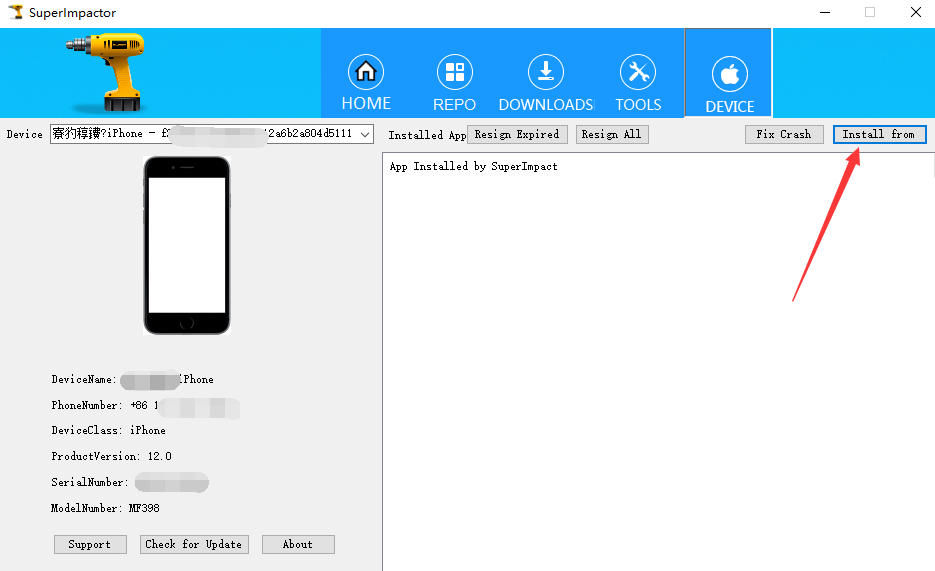Image resolution: width=935 pixels, height=571 pixels.
Task: Click the Resign Expired button
Action: 517,135
